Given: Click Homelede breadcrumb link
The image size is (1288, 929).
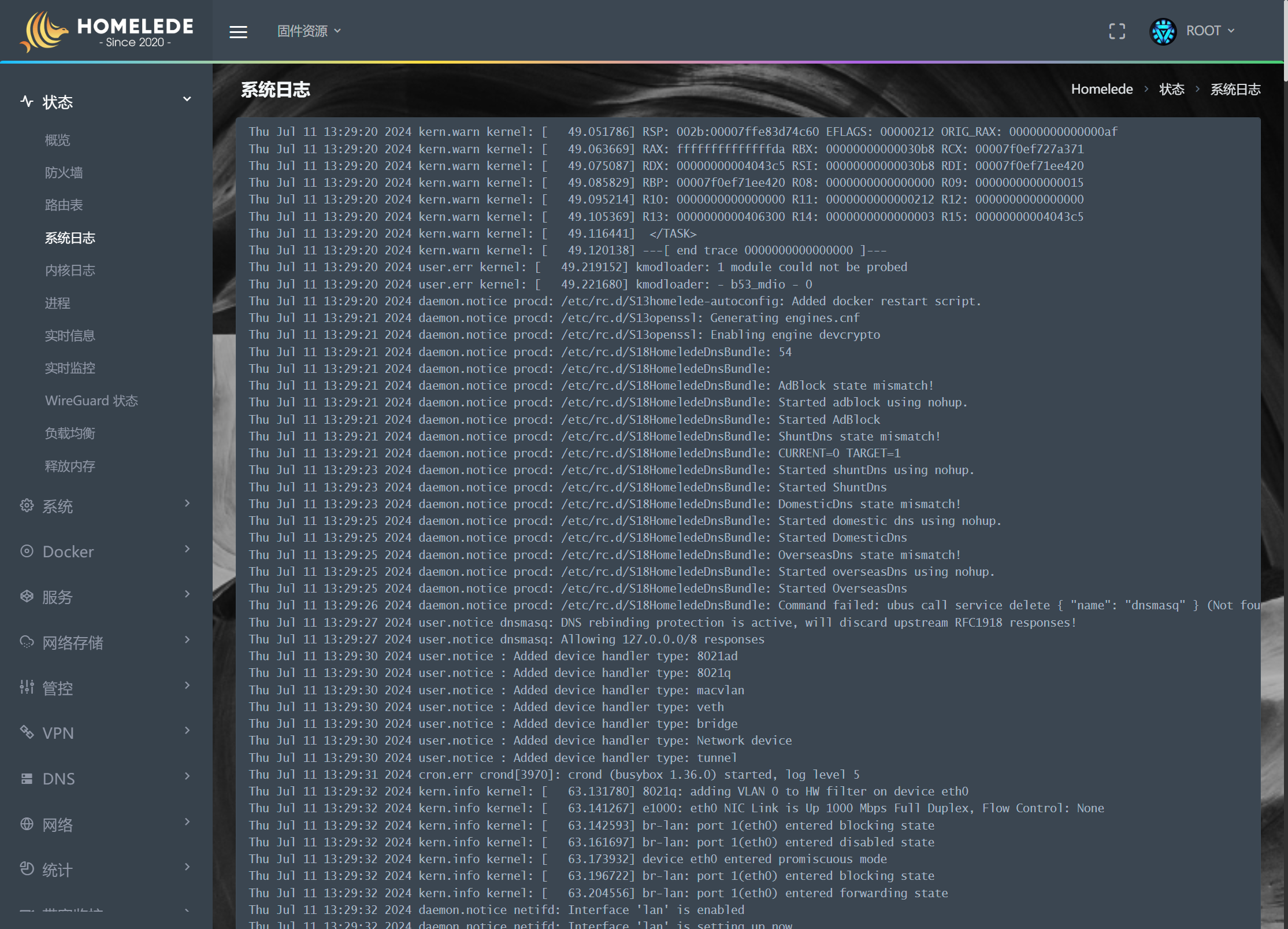Looking at the screenshot, I should (1101, 89).
